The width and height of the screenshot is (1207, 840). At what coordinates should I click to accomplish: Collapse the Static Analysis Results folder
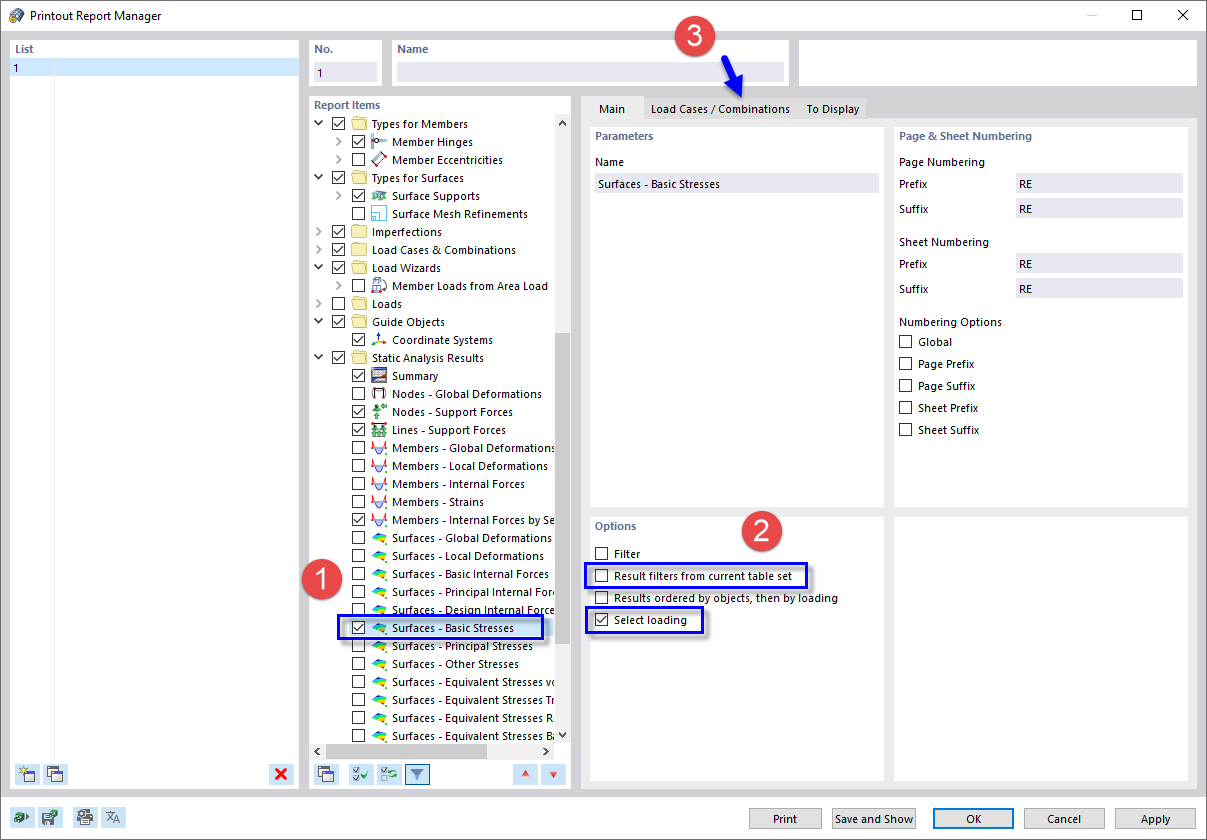tap(318, 357)
